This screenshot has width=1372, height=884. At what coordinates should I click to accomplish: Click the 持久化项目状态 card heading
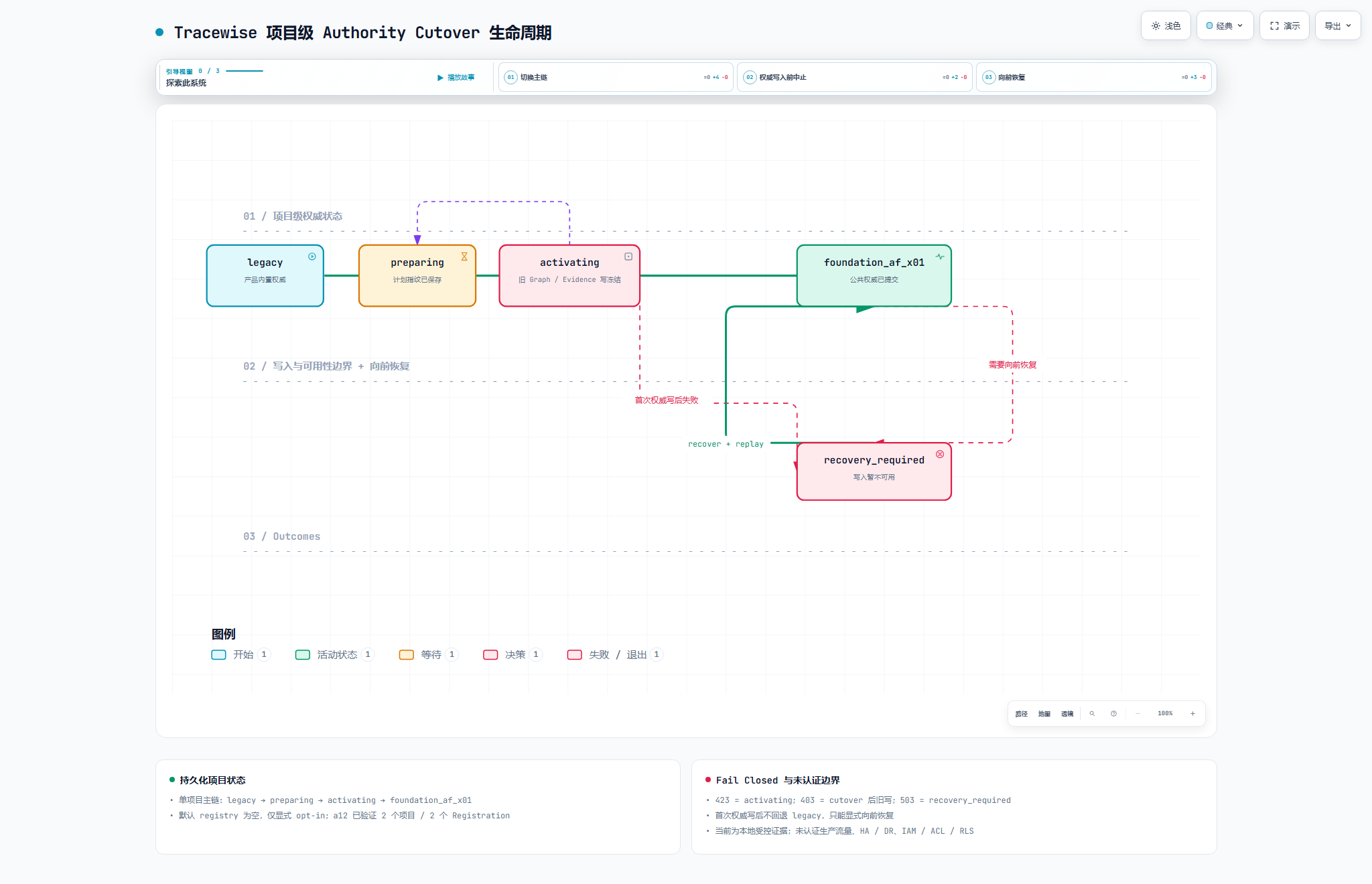[x=212, y=780]
